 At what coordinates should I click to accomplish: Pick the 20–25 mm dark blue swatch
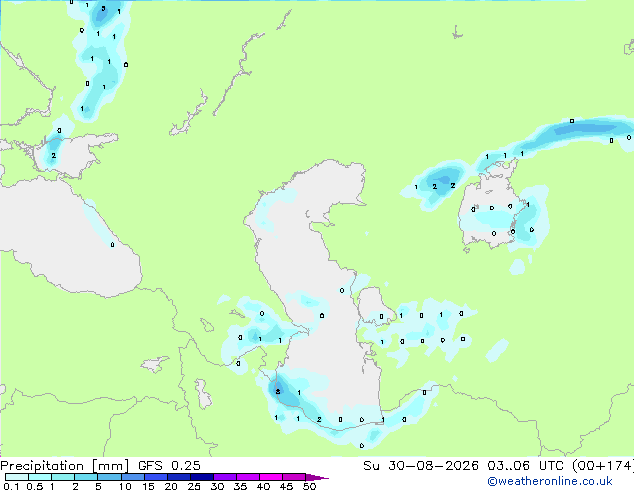pos(179,477)
